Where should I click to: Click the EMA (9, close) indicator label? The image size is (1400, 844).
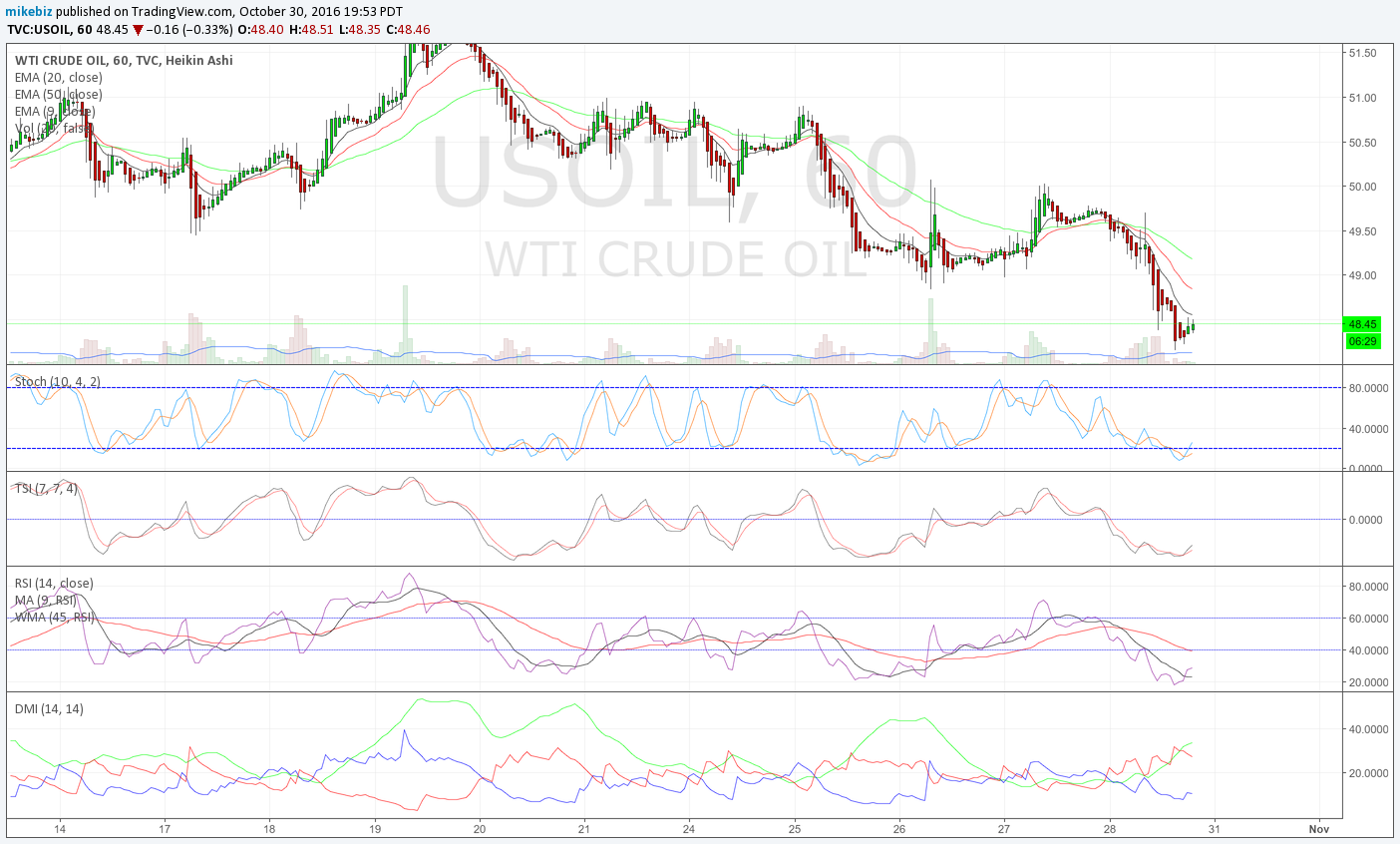(x=55, y=111)
